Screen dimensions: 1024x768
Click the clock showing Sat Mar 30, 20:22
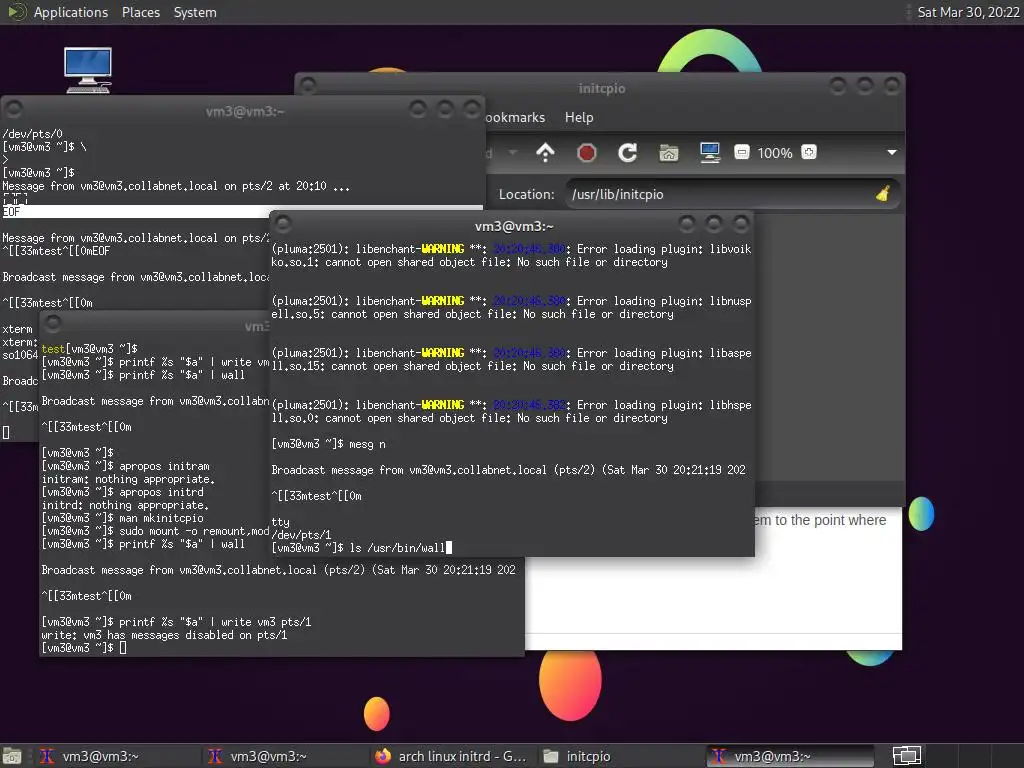tap(968, 12)
